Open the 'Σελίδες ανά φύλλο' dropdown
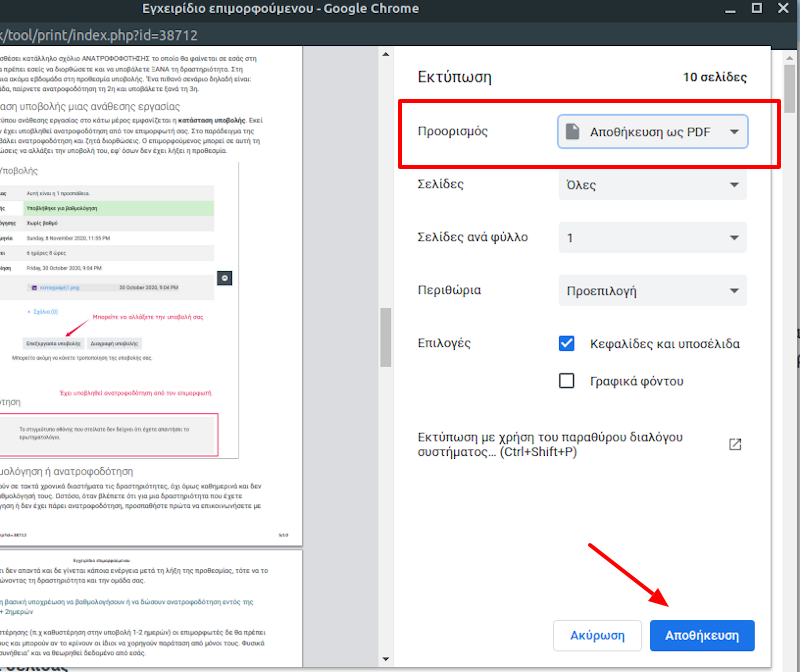The width and height of the screenshot is (800, 672). [x=652, y=238]
